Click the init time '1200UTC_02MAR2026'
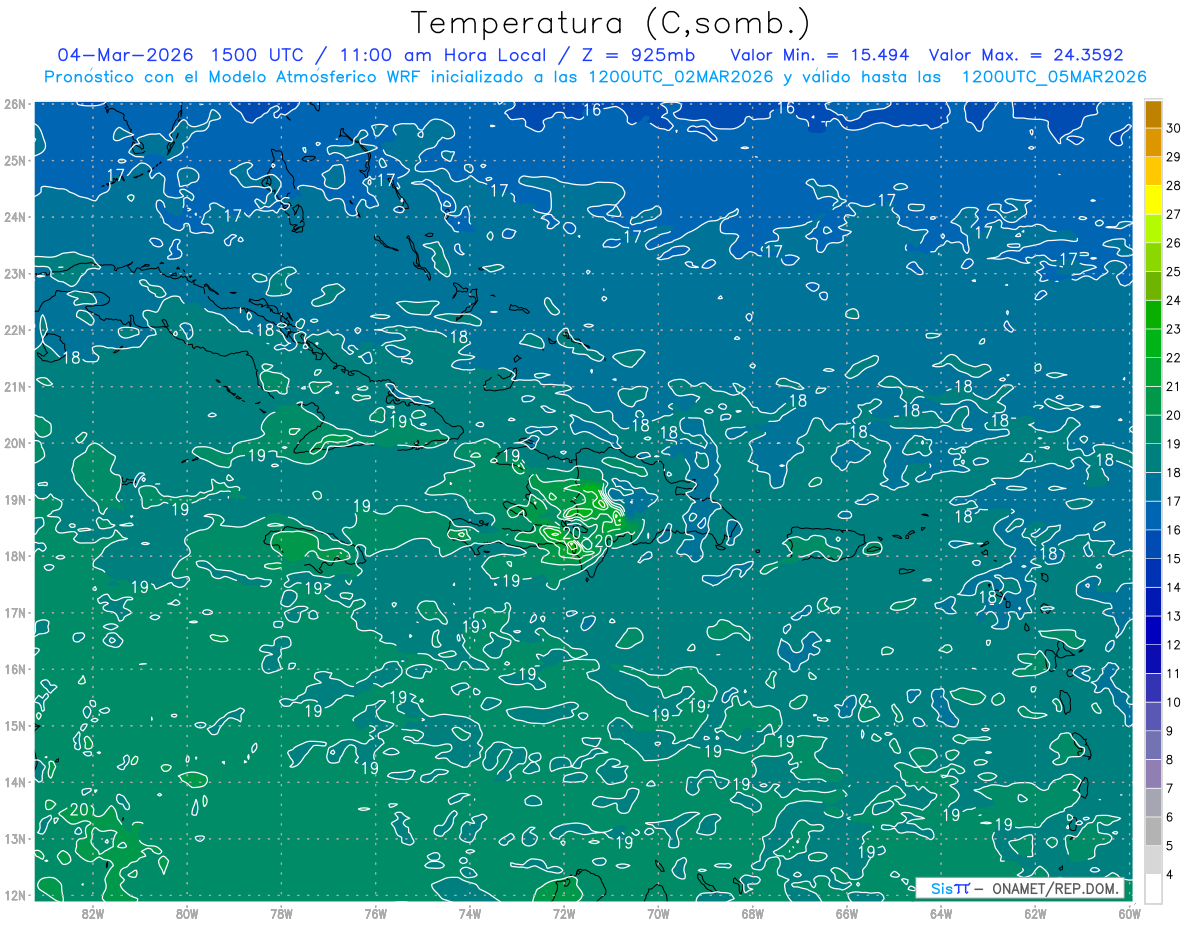 click(679, 77)
